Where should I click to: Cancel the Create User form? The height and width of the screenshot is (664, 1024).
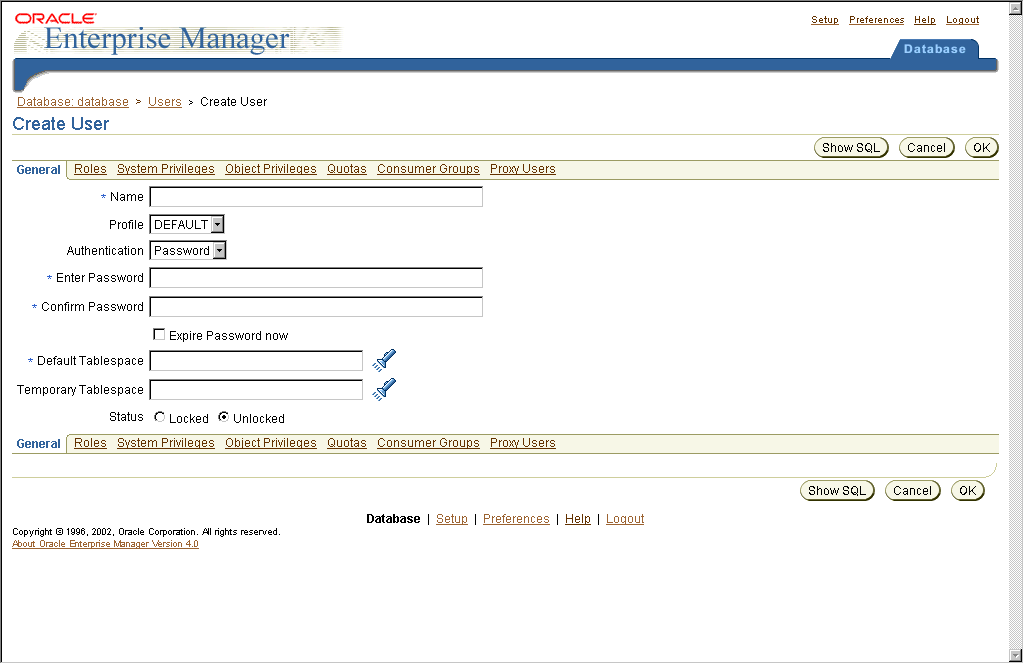[x=926, y=147]
